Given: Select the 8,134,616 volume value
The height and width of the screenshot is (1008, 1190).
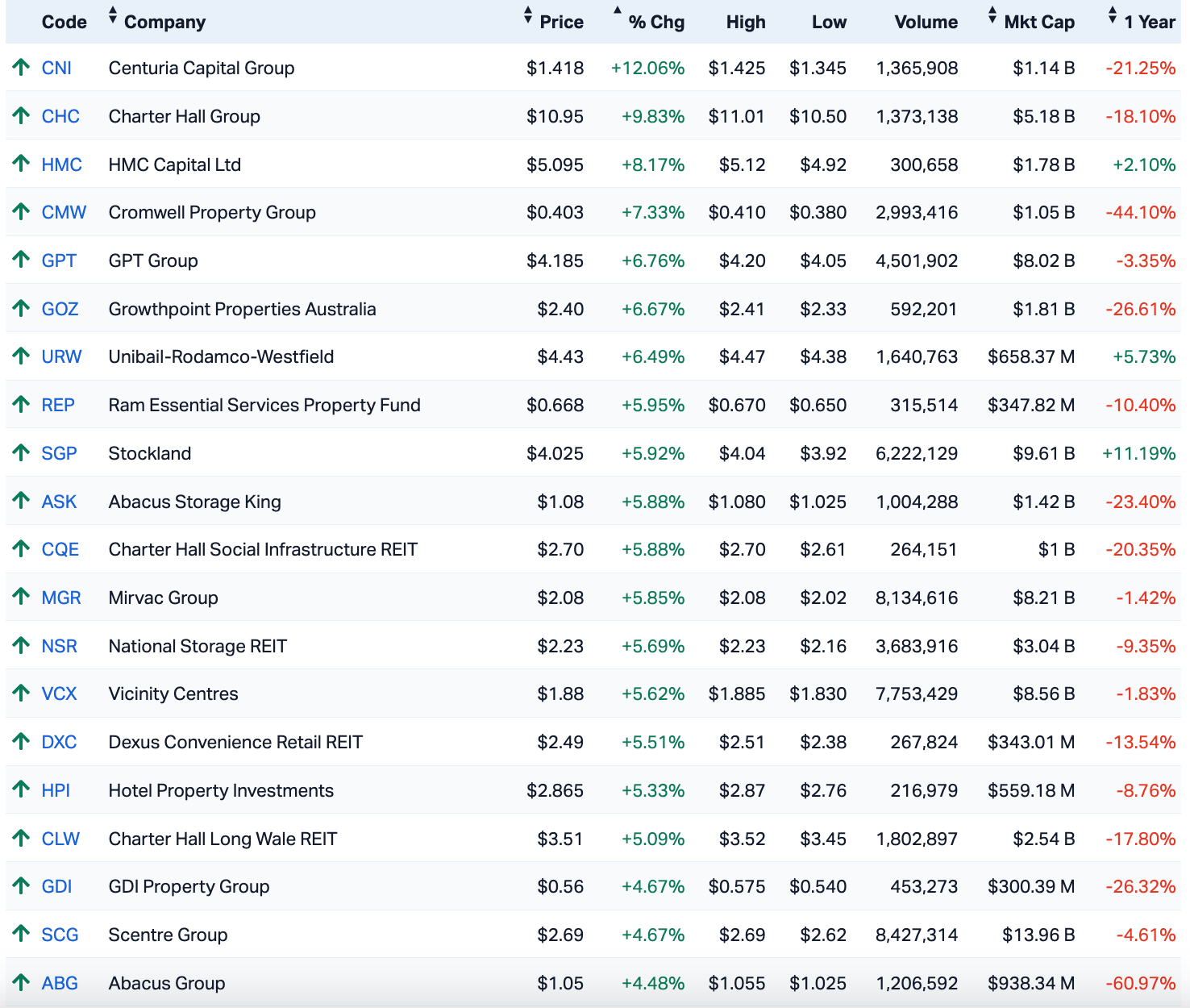Looking at the screenshot, I should point(917,598).
